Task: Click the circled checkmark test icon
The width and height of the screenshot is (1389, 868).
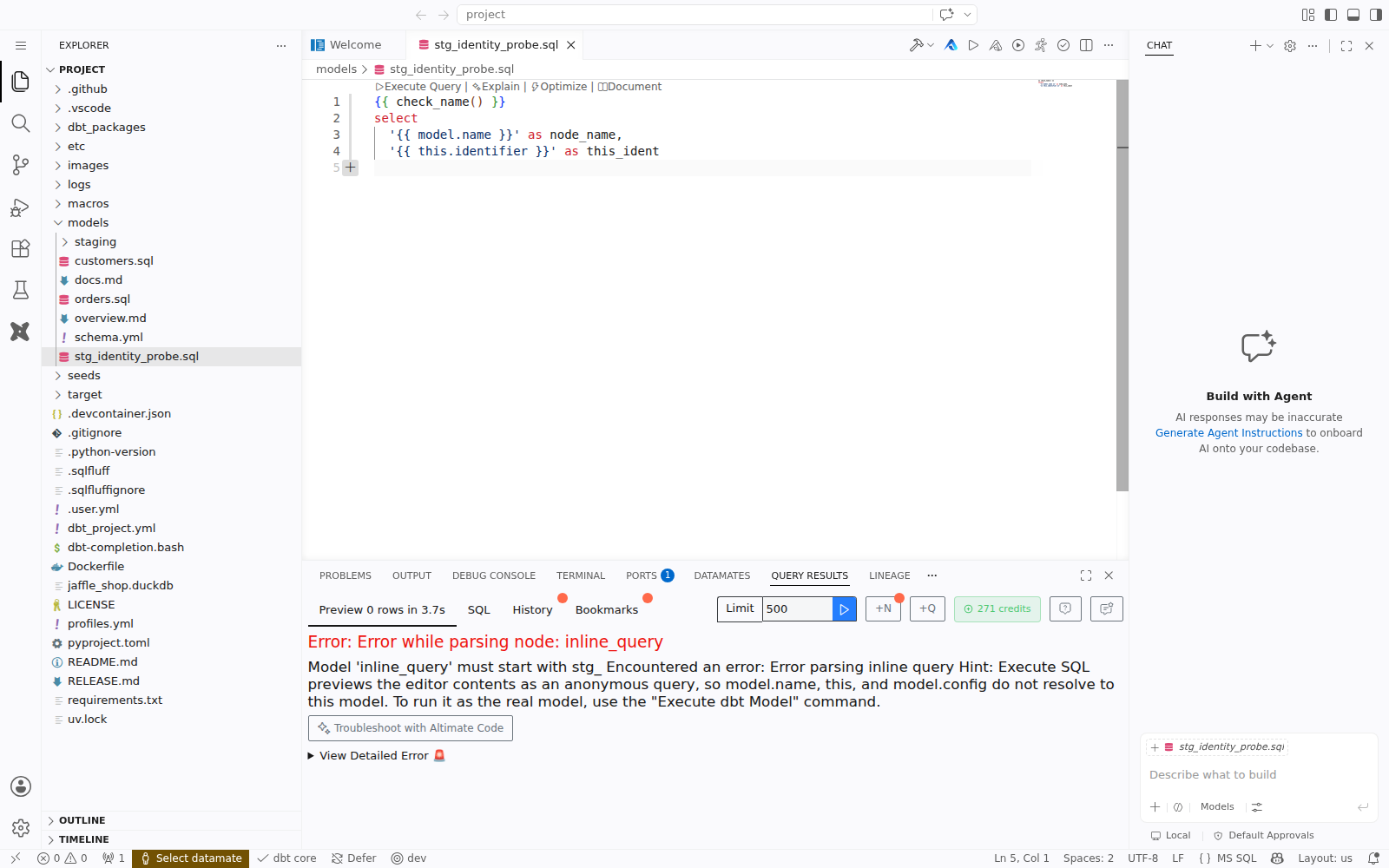Action: 1063,45
